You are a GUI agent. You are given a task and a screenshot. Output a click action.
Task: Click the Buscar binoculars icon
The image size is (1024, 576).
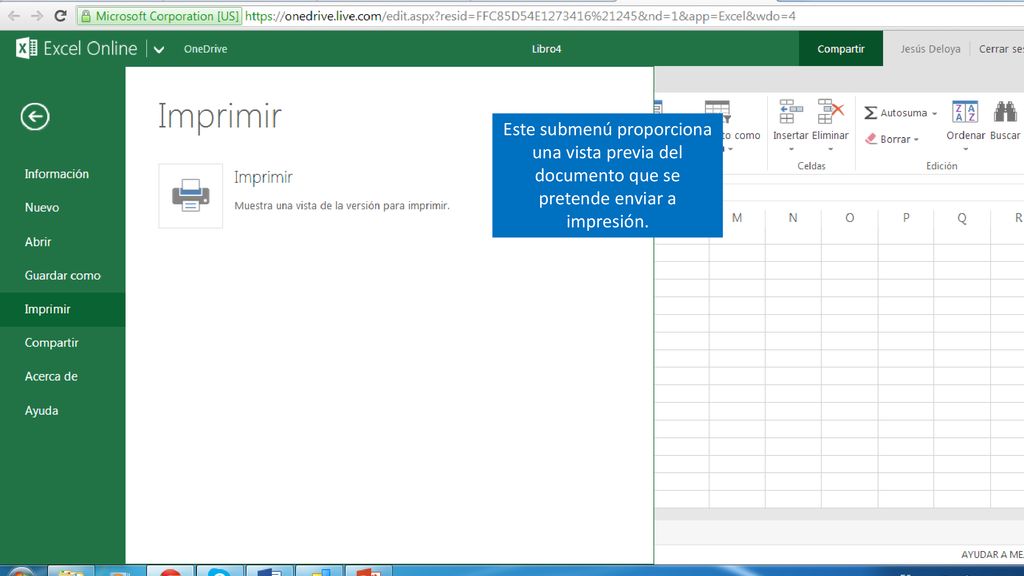(x=1005, y=112)
